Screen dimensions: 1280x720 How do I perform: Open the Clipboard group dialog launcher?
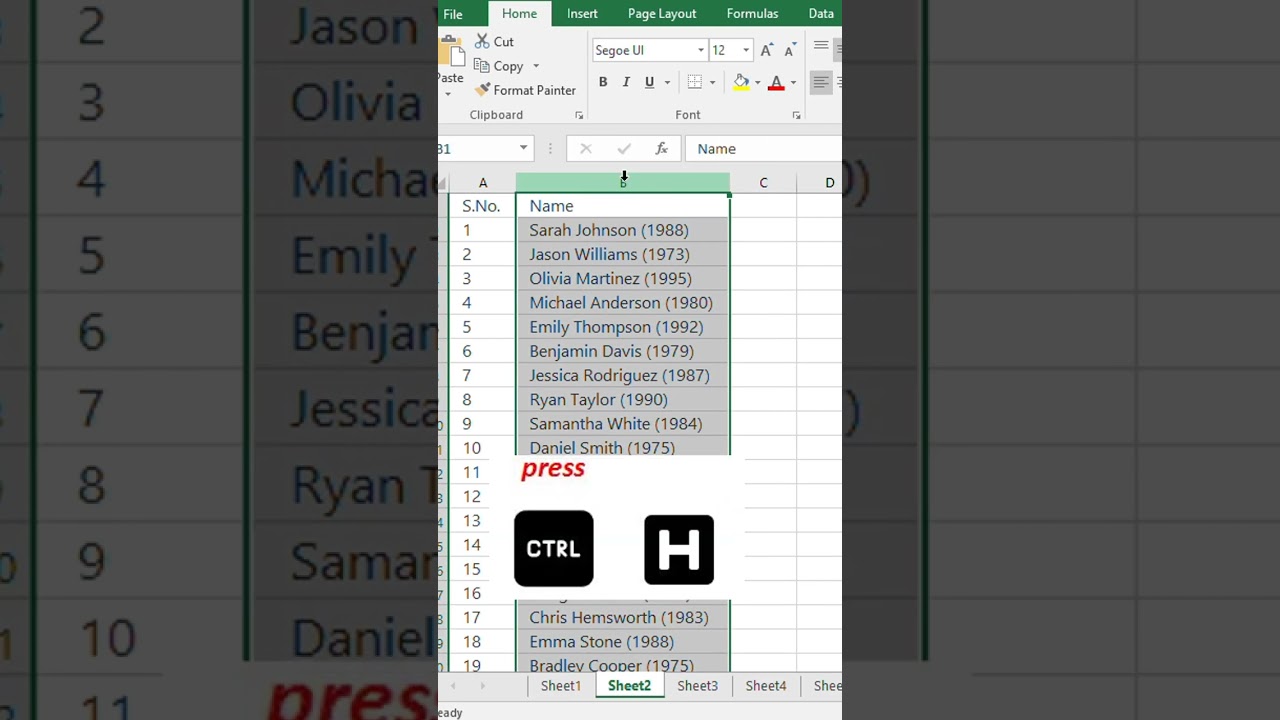pos(578,116)
